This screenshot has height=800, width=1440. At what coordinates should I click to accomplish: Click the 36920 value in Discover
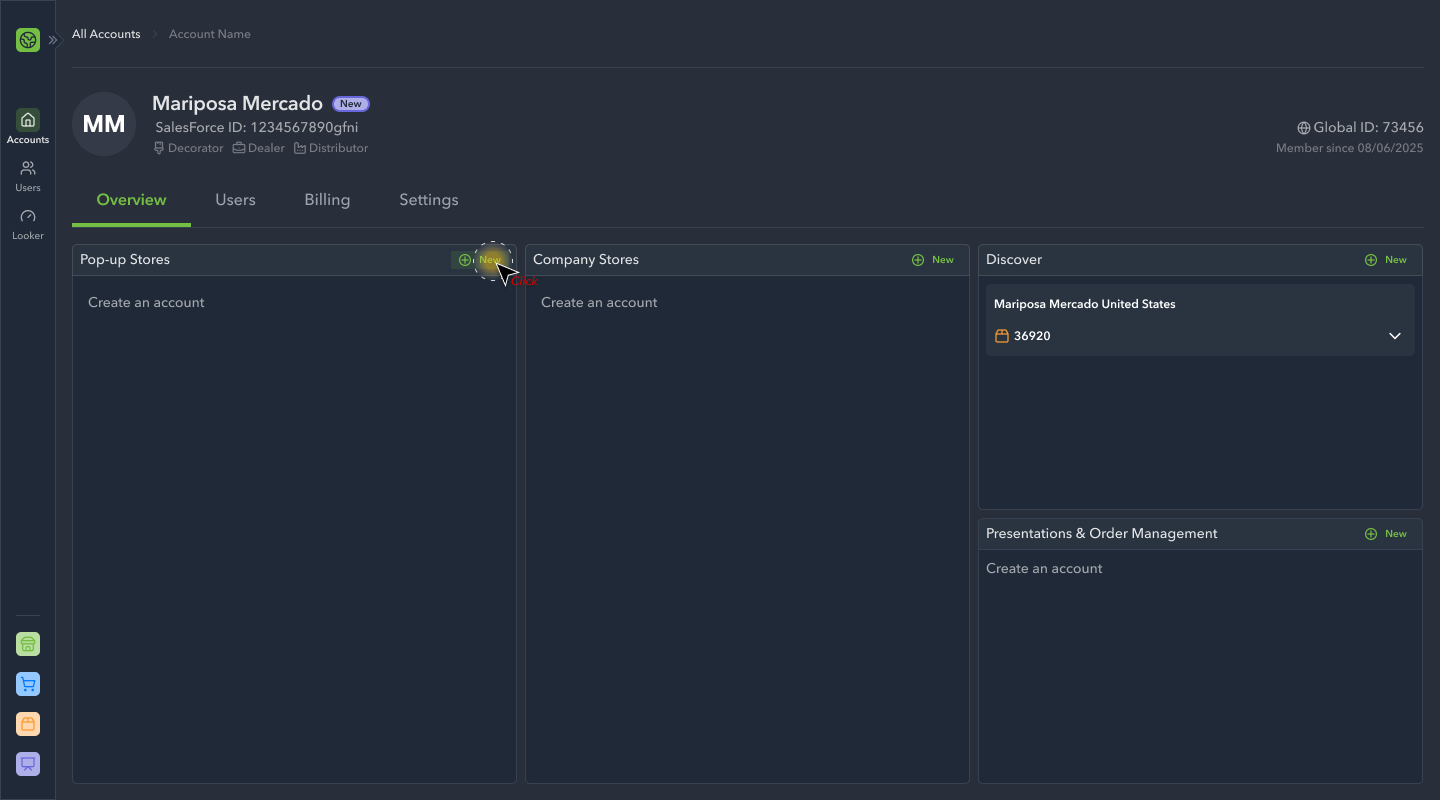click(1032, 336)
